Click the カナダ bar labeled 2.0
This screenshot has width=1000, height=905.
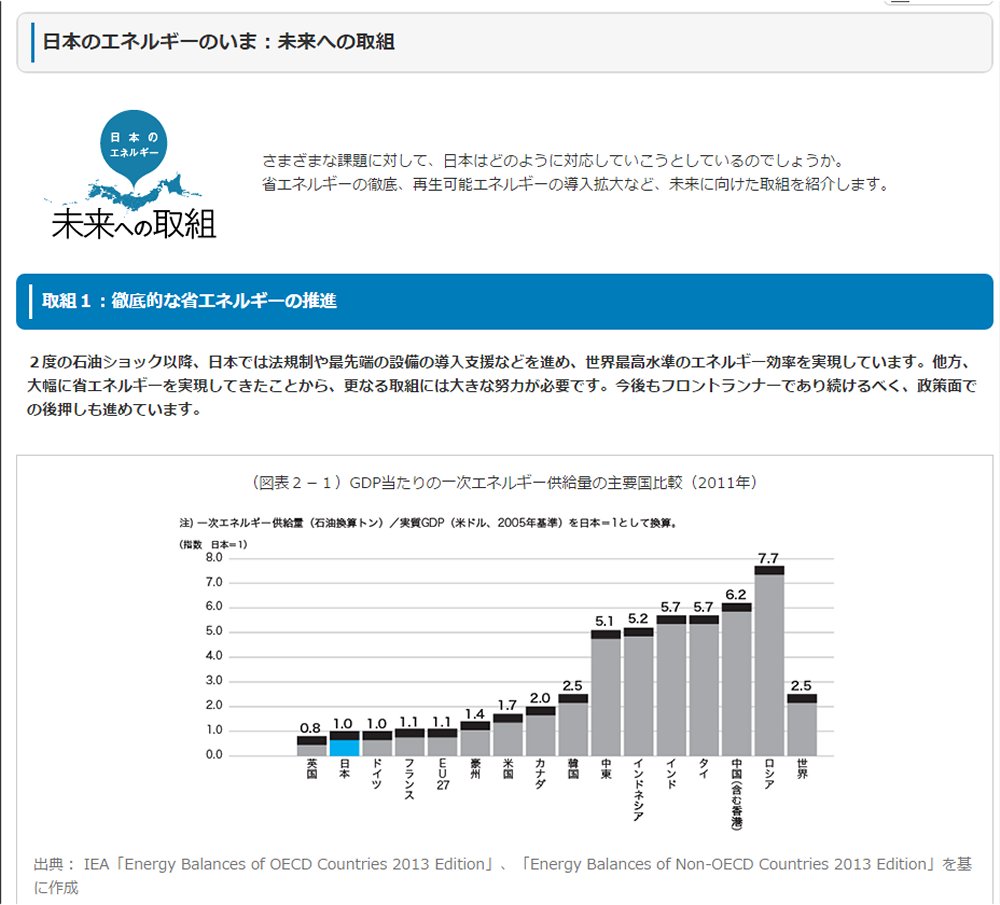point(540,731)
